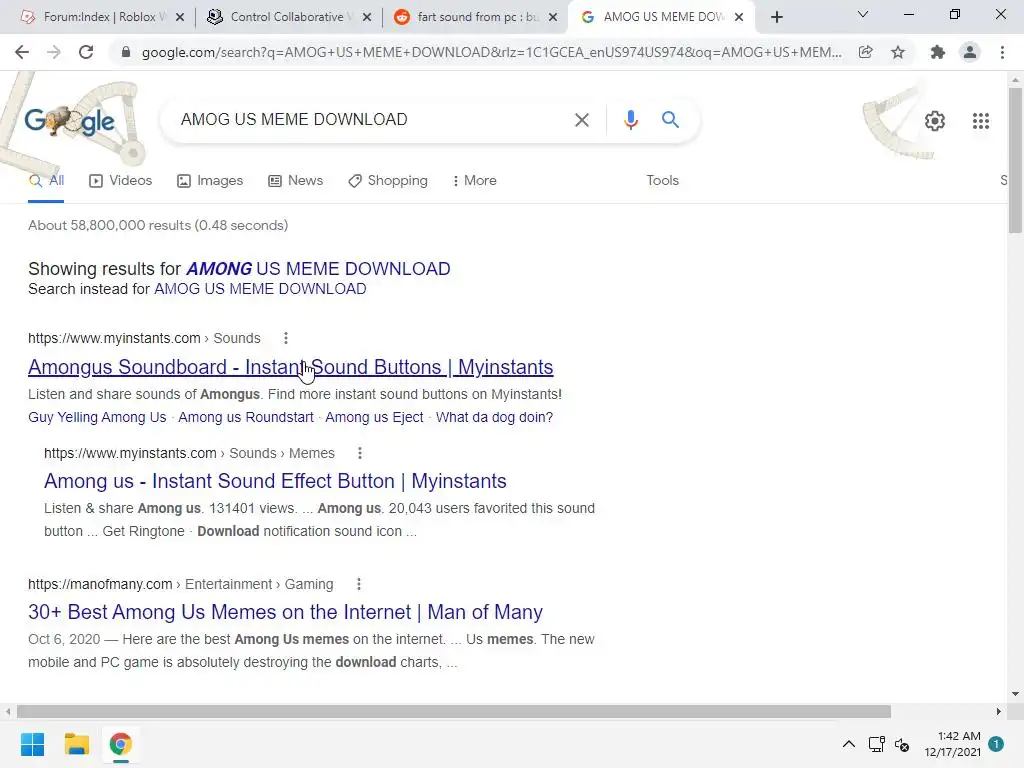Viewport: 1024px width, 768px height.
Task: Click the AMONG US MEME DOWNLOAD correction
Action: [318, 269]
